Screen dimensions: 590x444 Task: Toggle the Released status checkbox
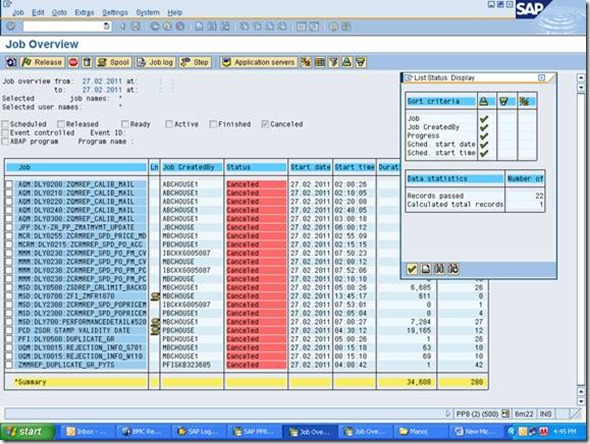[61, 124]
